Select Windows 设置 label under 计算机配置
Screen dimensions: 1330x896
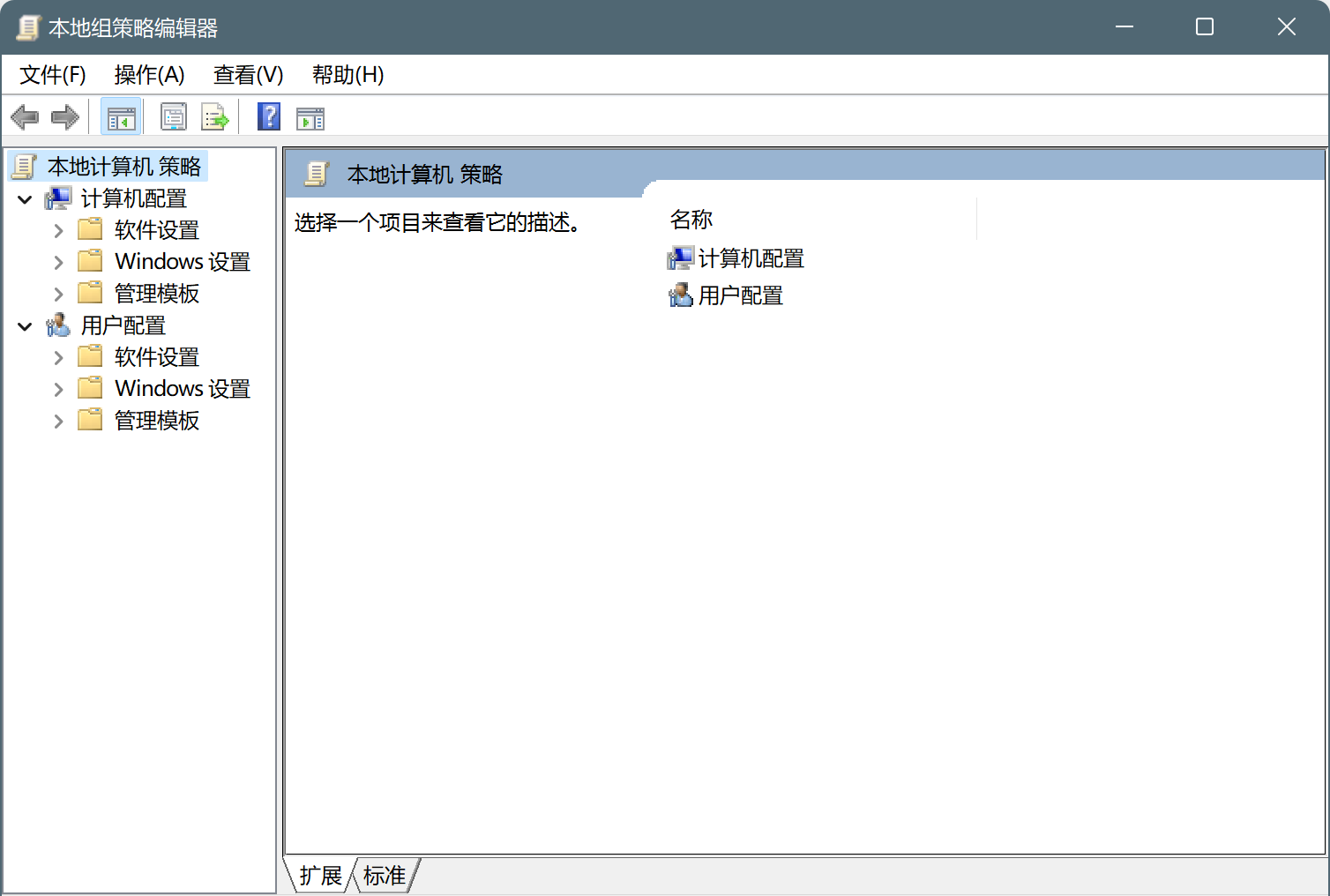pyautogui.click(x=183, y=262)
